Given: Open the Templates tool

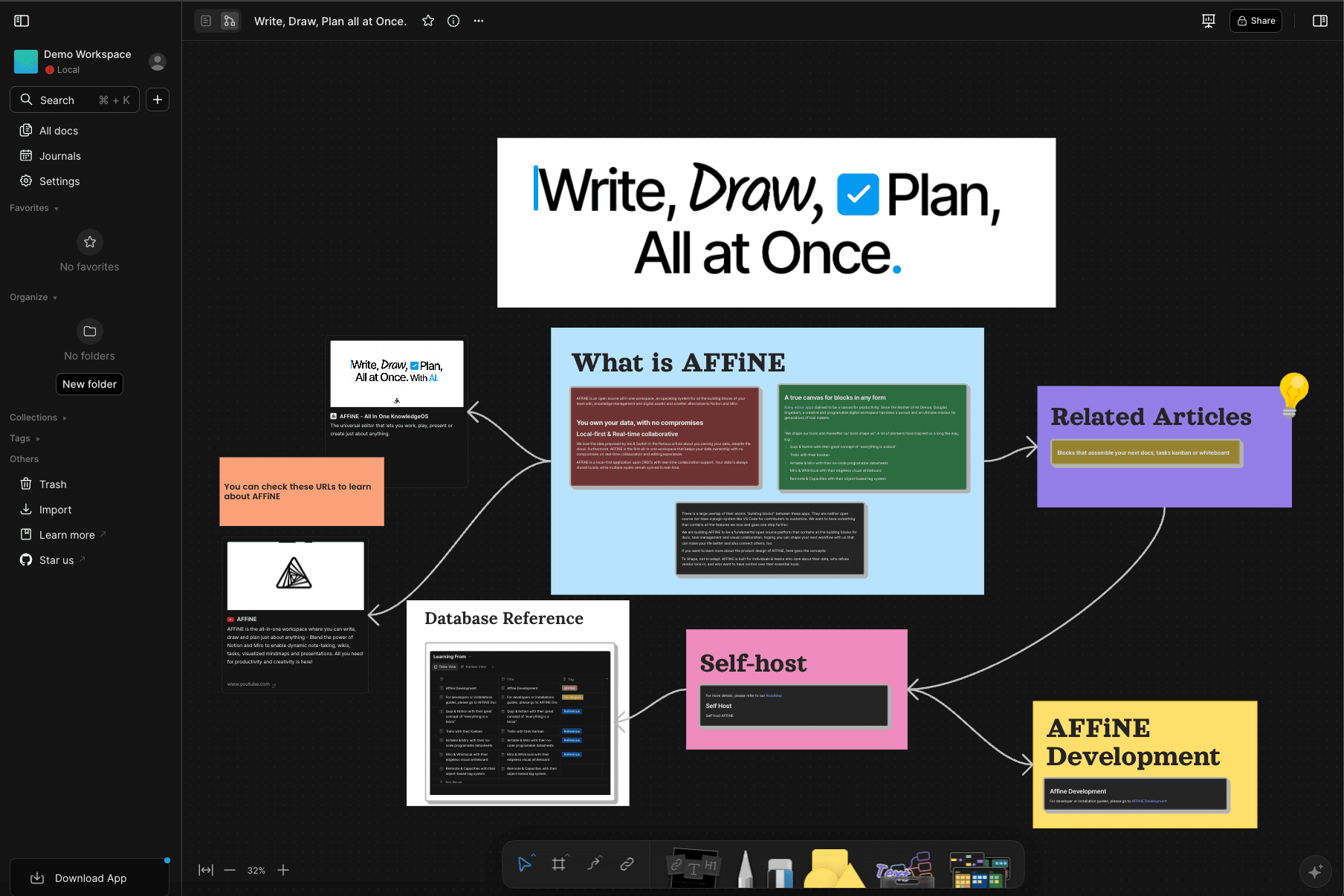Looking at the screenshot, I should [x=980, y=870].
